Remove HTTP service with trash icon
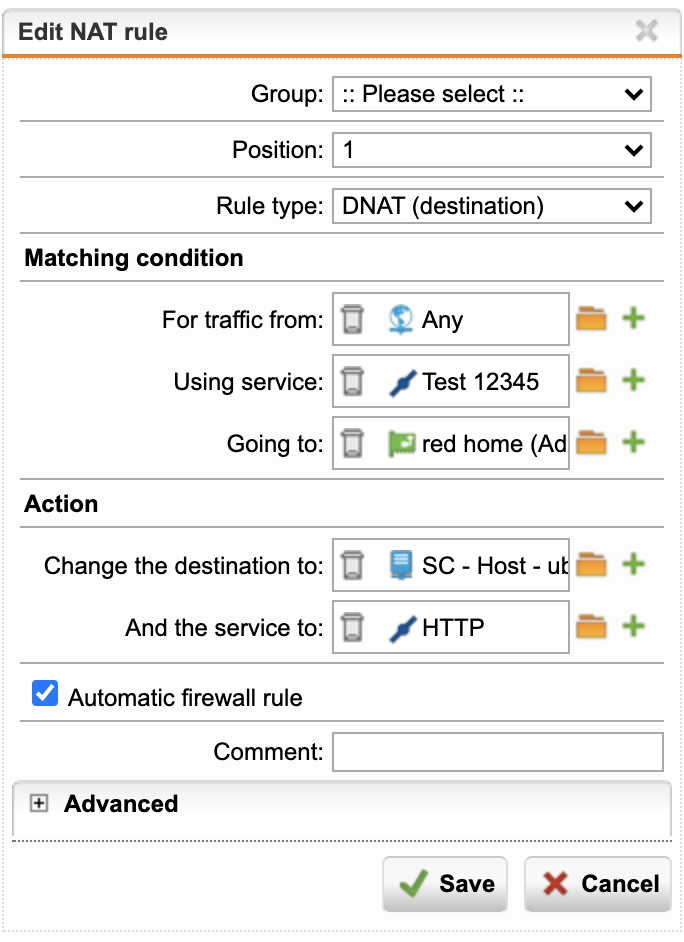The width and height of the screenshot is (684, 942). 353,627
